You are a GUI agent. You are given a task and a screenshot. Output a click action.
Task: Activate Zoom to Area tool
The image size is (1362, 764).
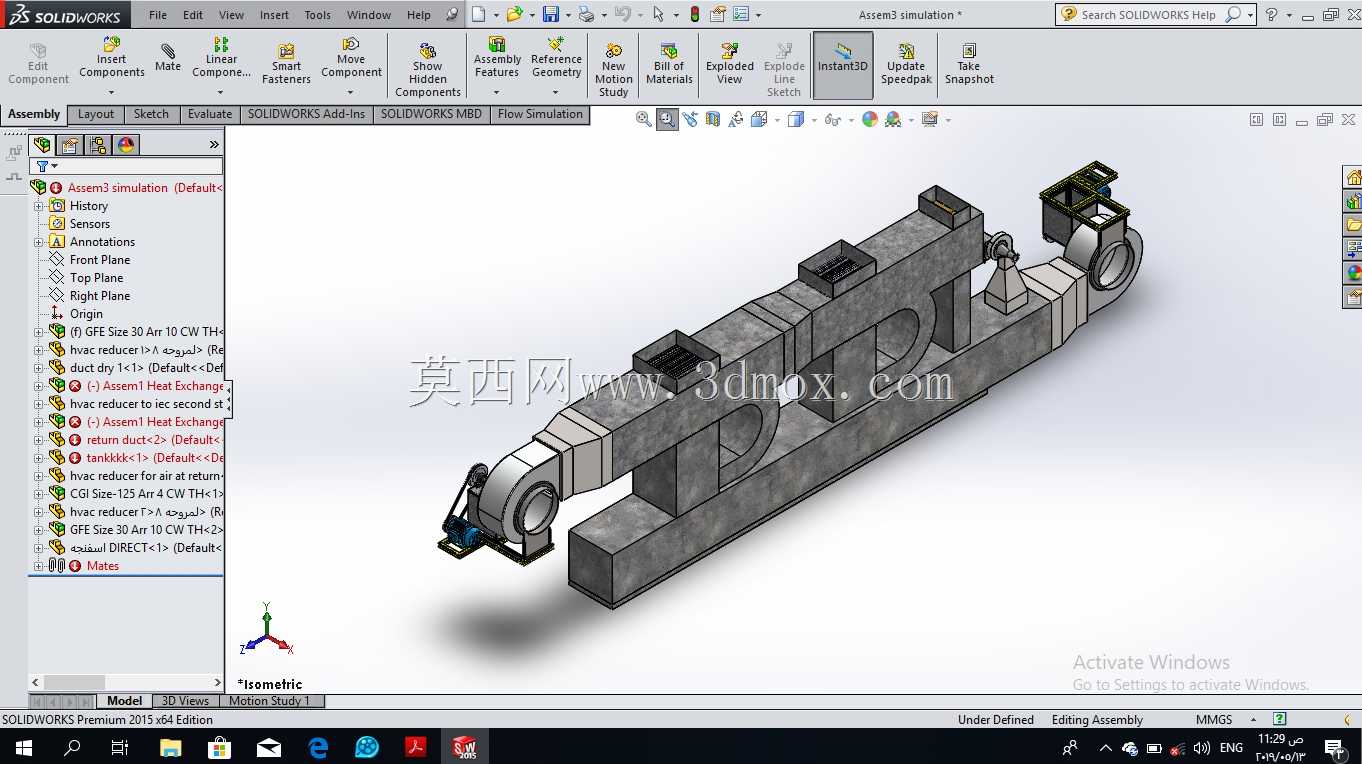coord(667,119)
